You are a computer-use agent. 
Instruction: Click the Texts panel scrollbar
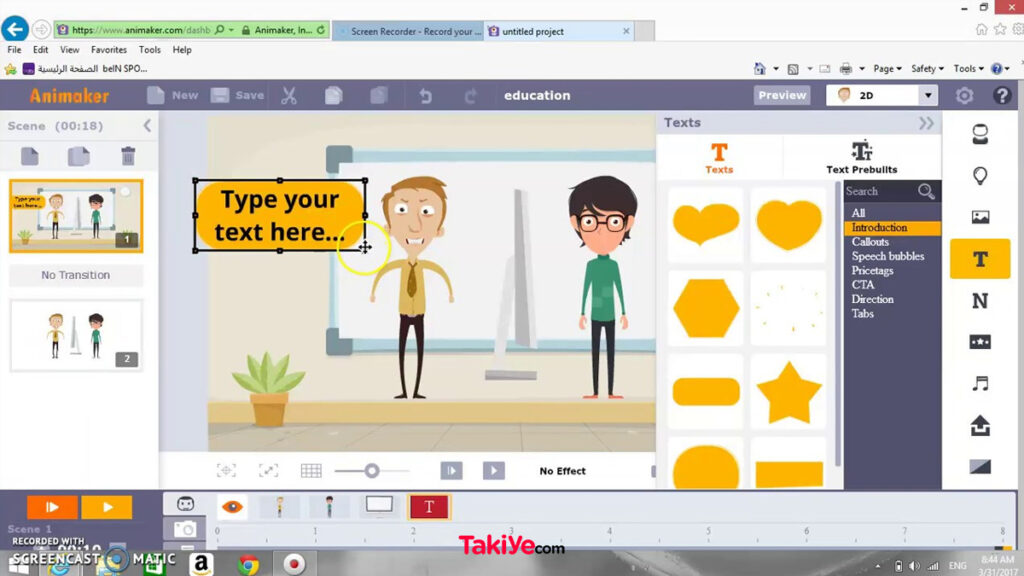(839, 325)
